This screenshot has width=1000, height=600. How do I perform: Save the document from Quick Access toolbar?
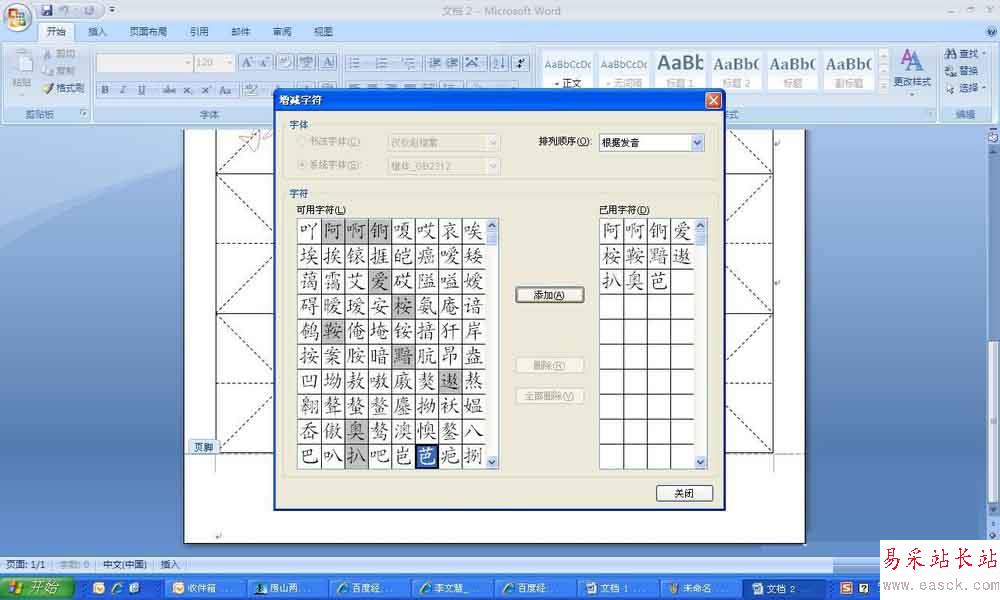47,10
